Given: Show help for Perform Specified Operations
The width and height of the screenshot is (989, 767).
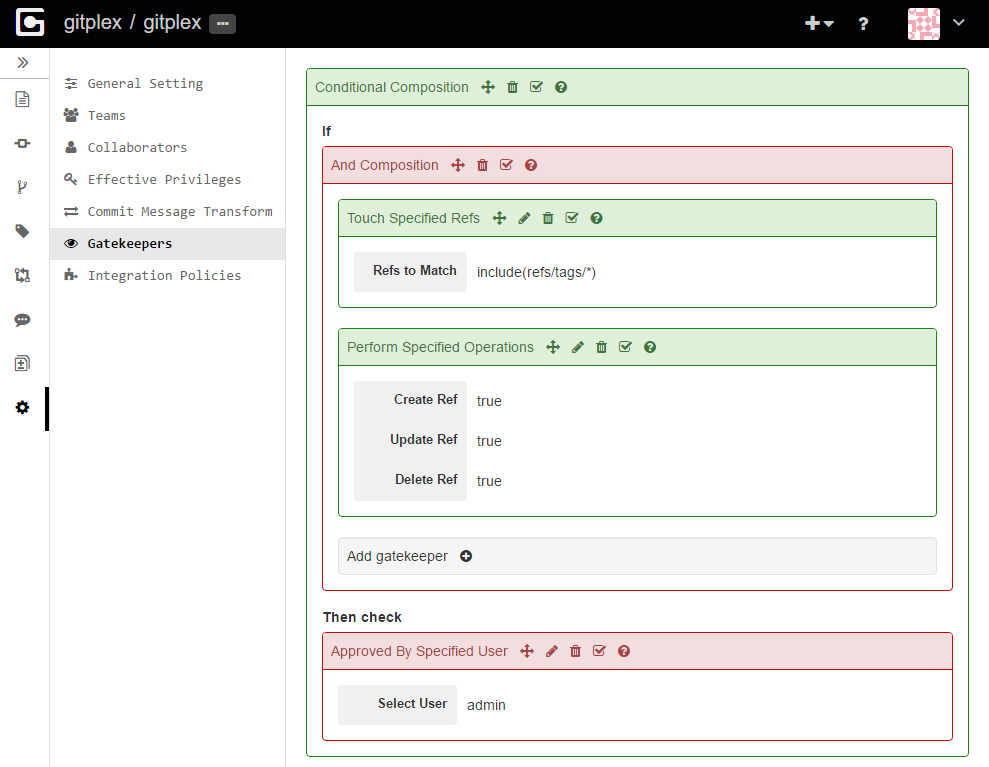Looking at the screenshot, I should tap(650, 348).
